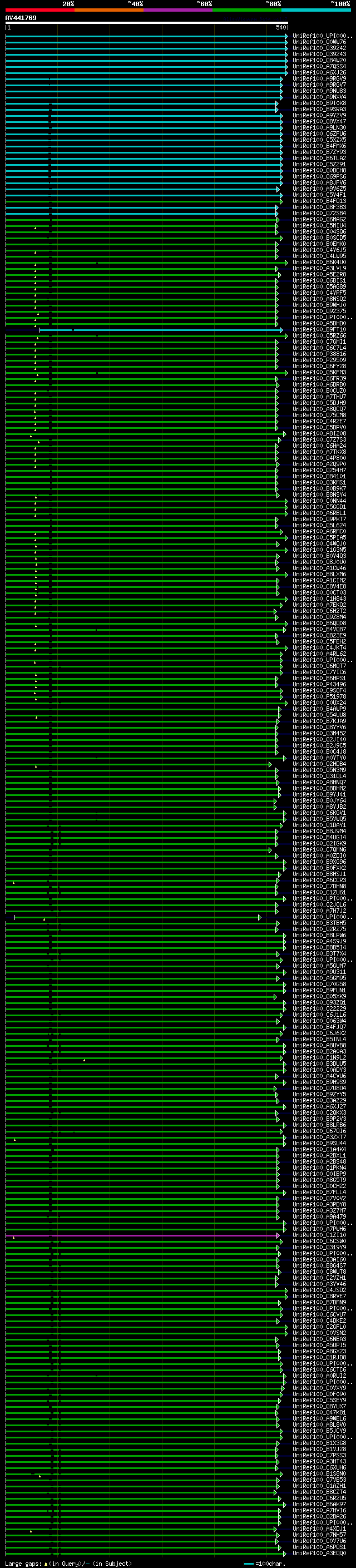Select hit label UniRef100_B5JCY9
356x1568 pixels.
[x=319, y=1431]
